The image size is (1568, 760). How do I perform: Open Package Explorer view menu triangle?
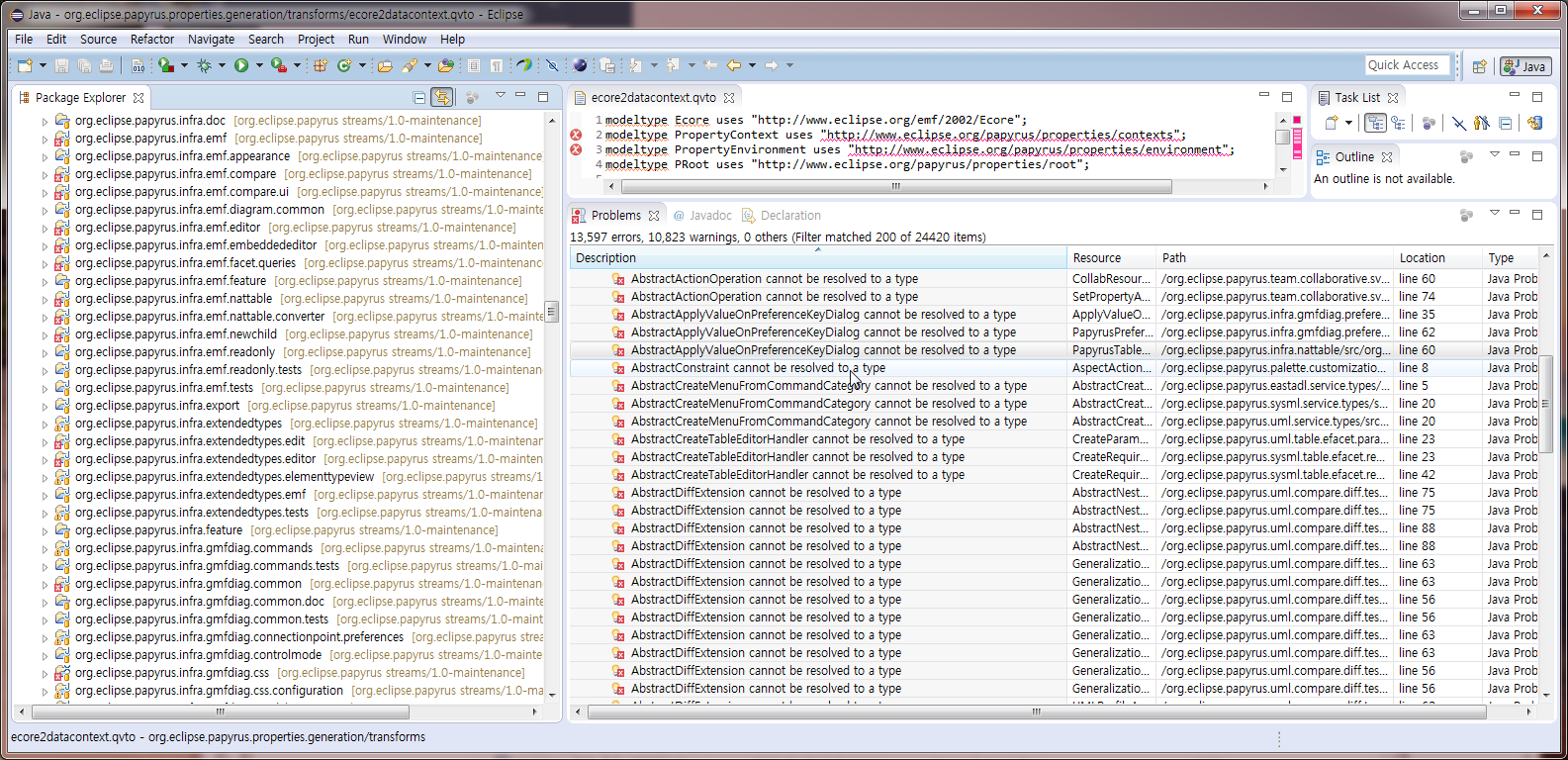pyautogui.click(x=501, y=96)
